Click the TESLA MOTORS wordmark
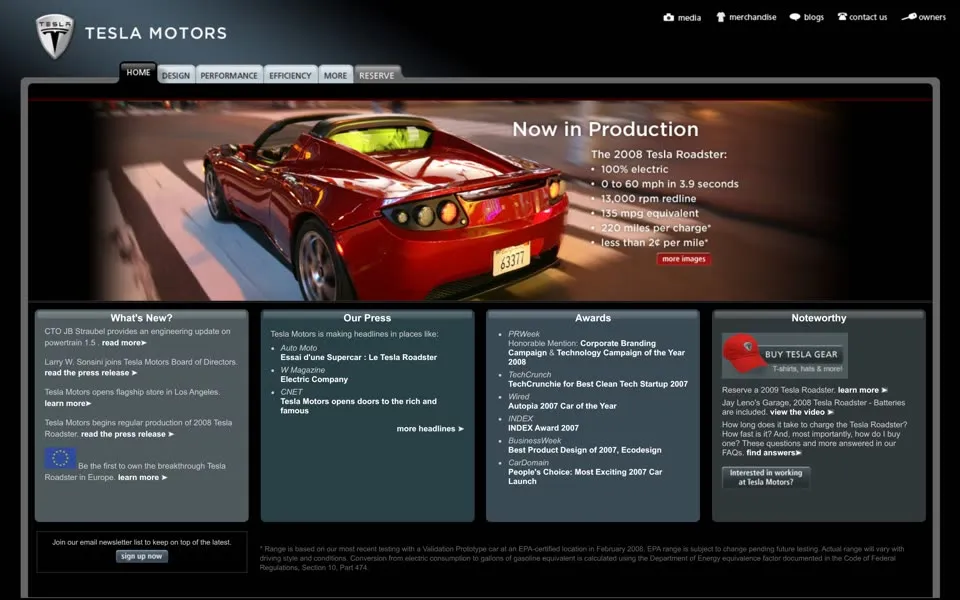The height and width of the screenshot is (600, 960). (156, 33)
